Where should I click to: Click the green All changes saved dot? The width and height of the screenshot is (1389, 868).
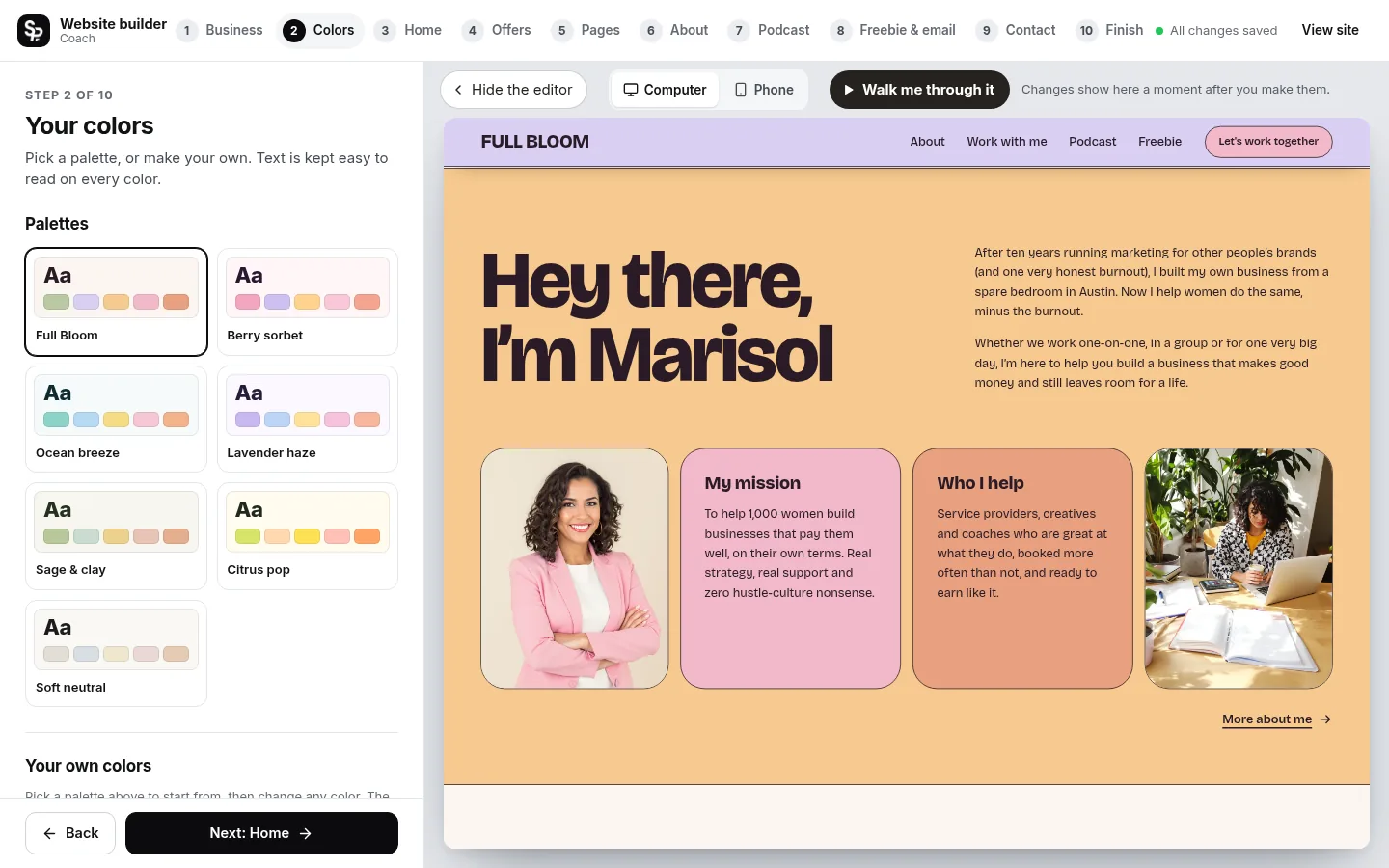[x=1159, y=31]
